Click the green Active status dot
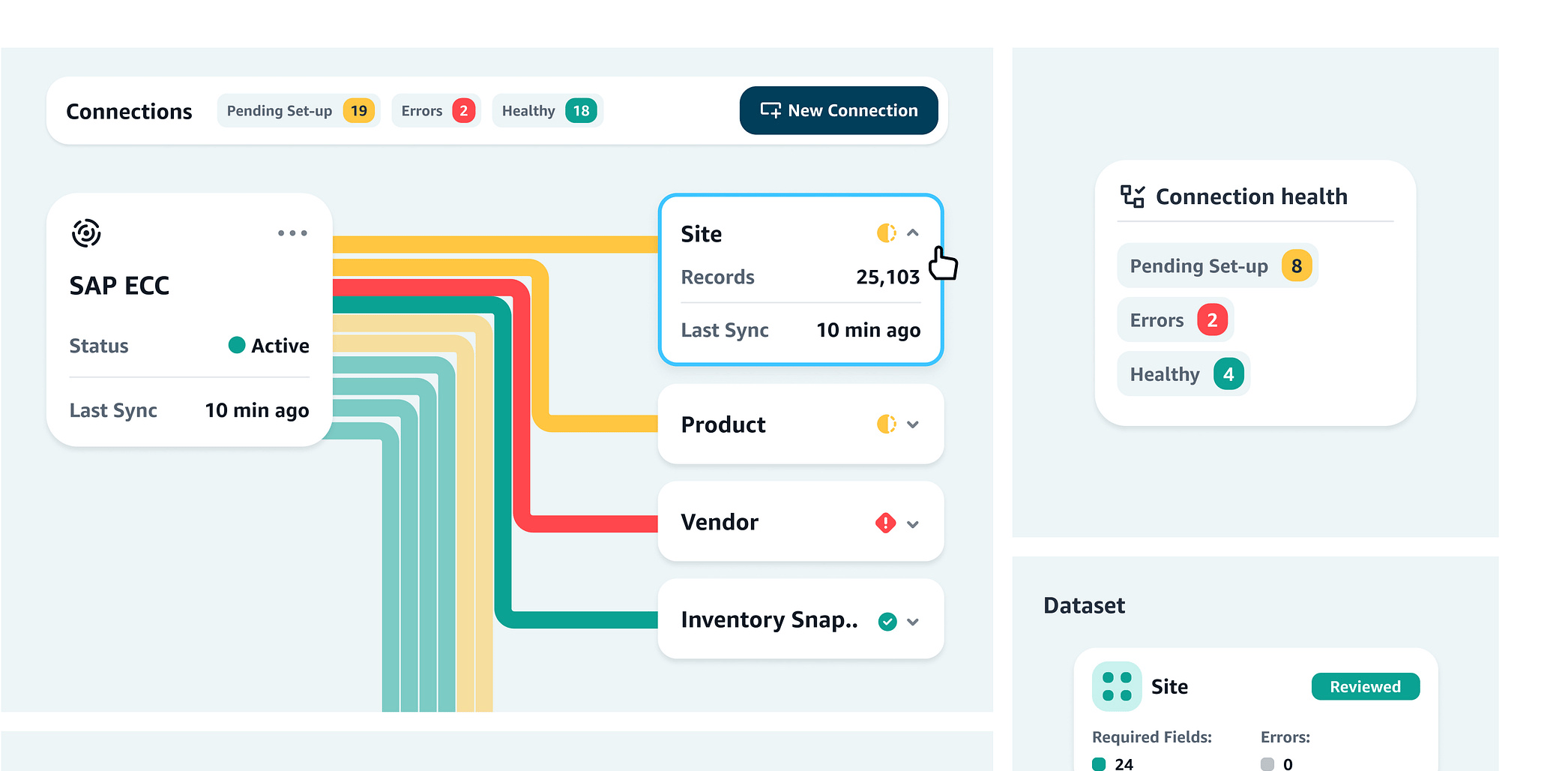Viewport: 1568px width, 771px height. (x=237, y=345)
